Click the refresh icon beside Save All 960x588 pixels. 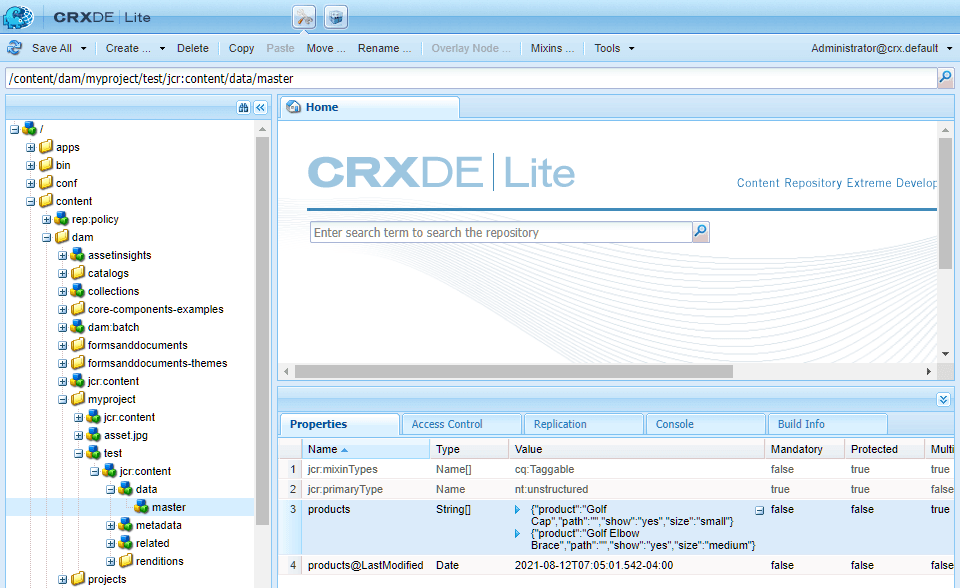point(15,48)
